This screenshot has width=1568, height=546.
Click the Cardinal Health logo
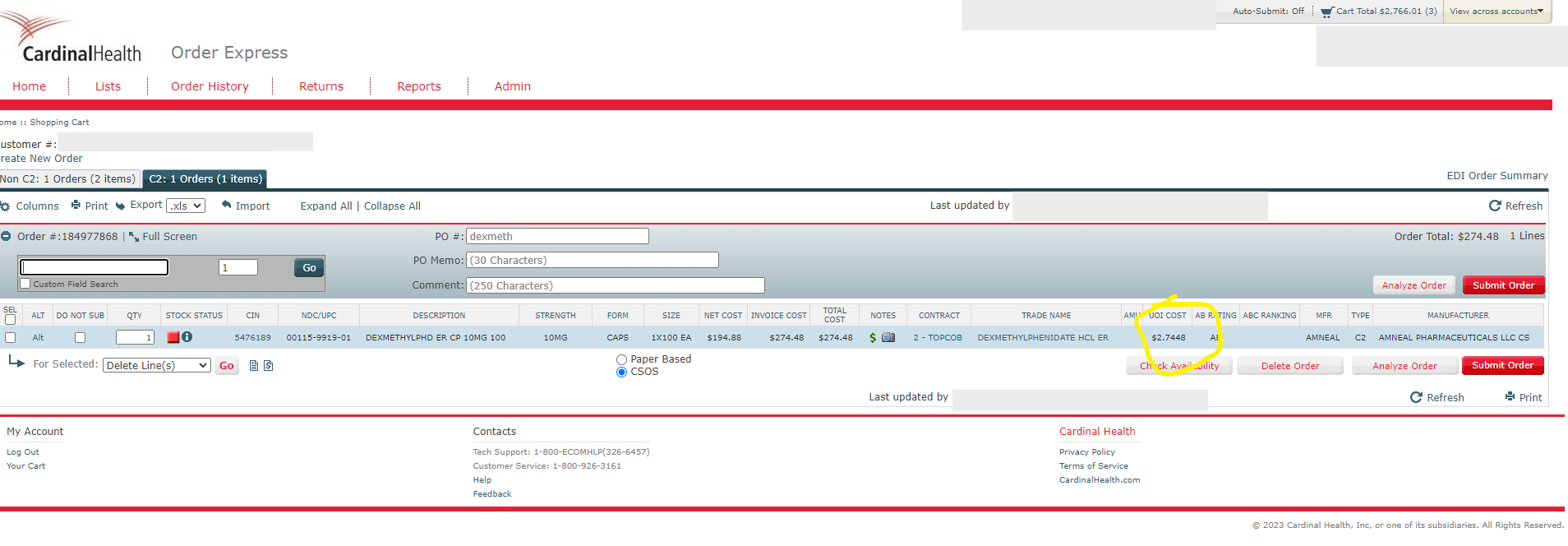pos(72,37)
